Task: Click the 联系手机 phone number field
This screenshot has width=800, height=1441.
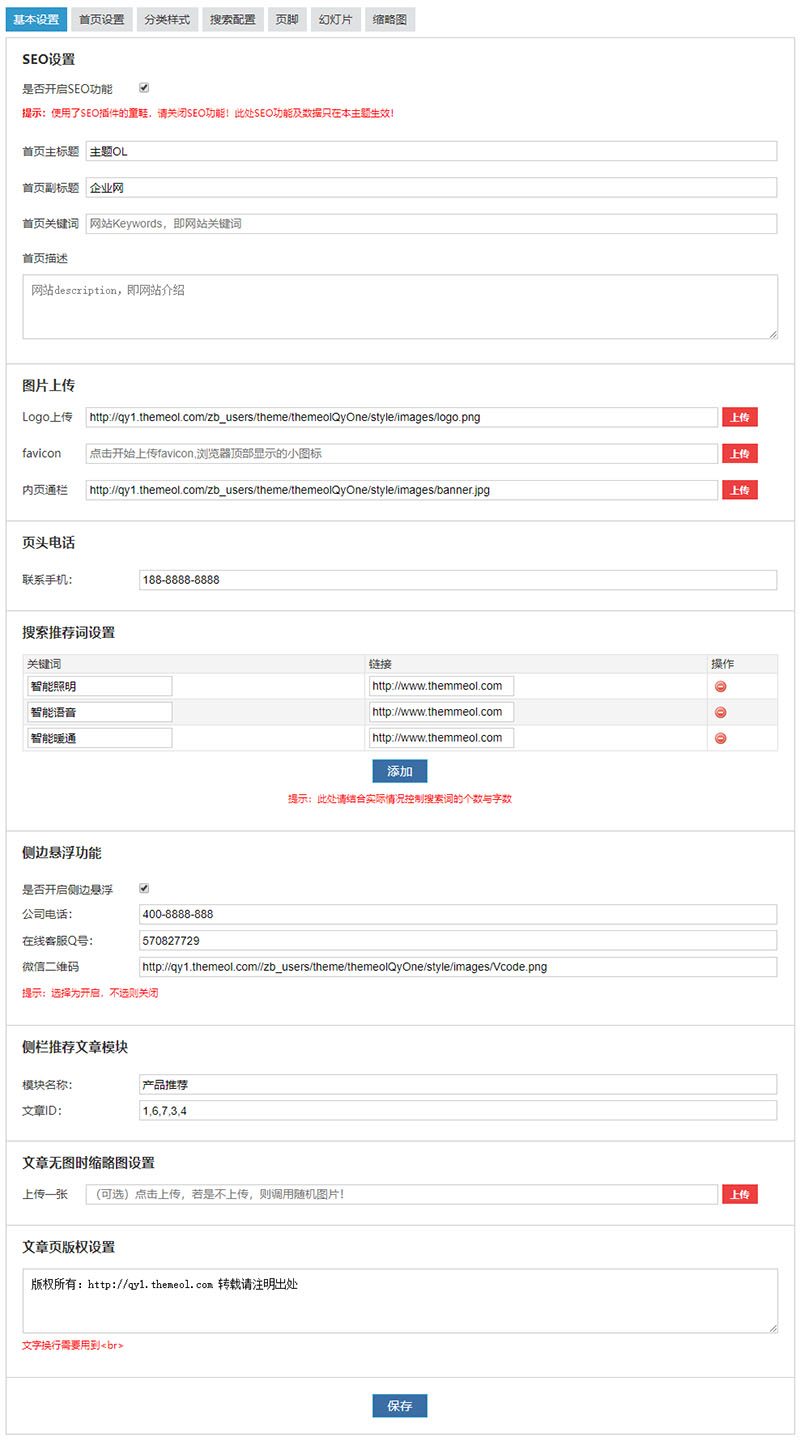Action: (x=457, y=580)
